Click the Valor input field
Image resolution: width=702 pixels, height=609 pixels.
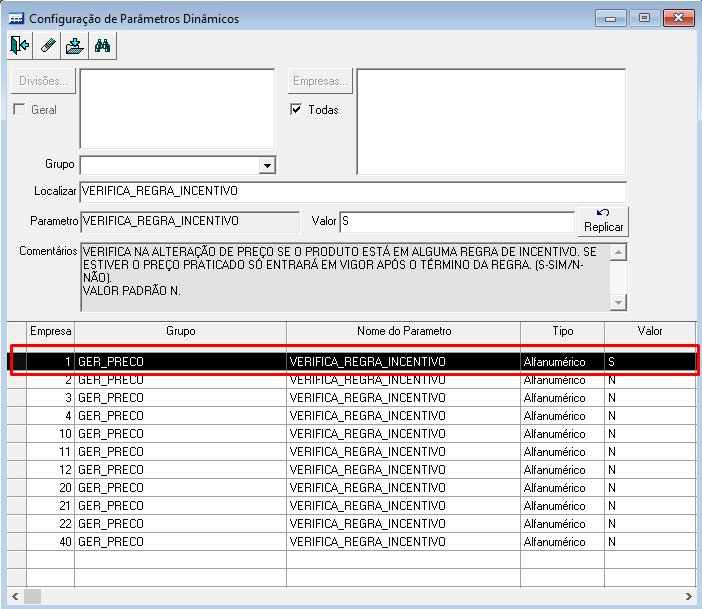(x=457, y=222)
